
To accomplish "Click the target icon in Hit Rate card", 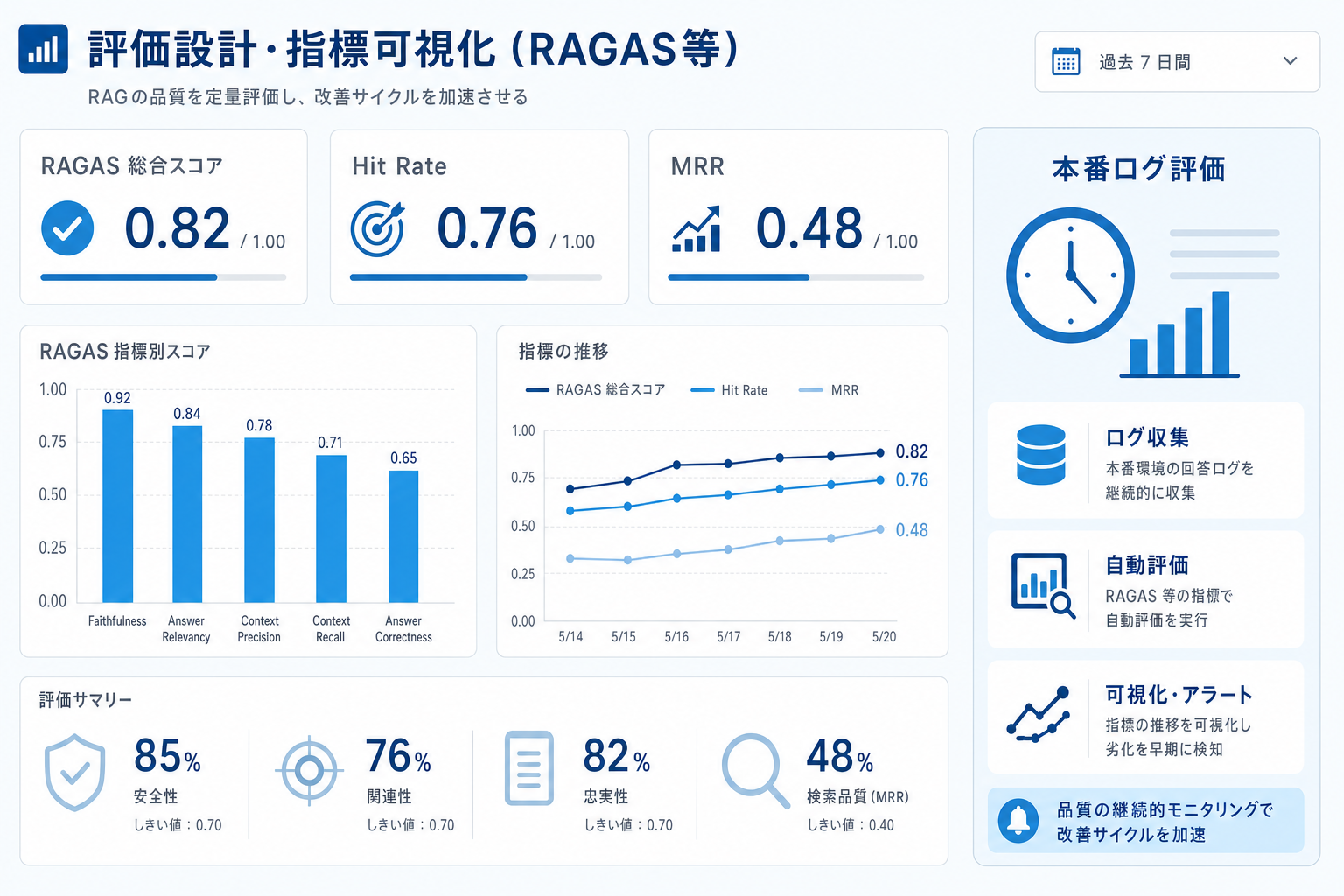I will (x=377, y=228).
